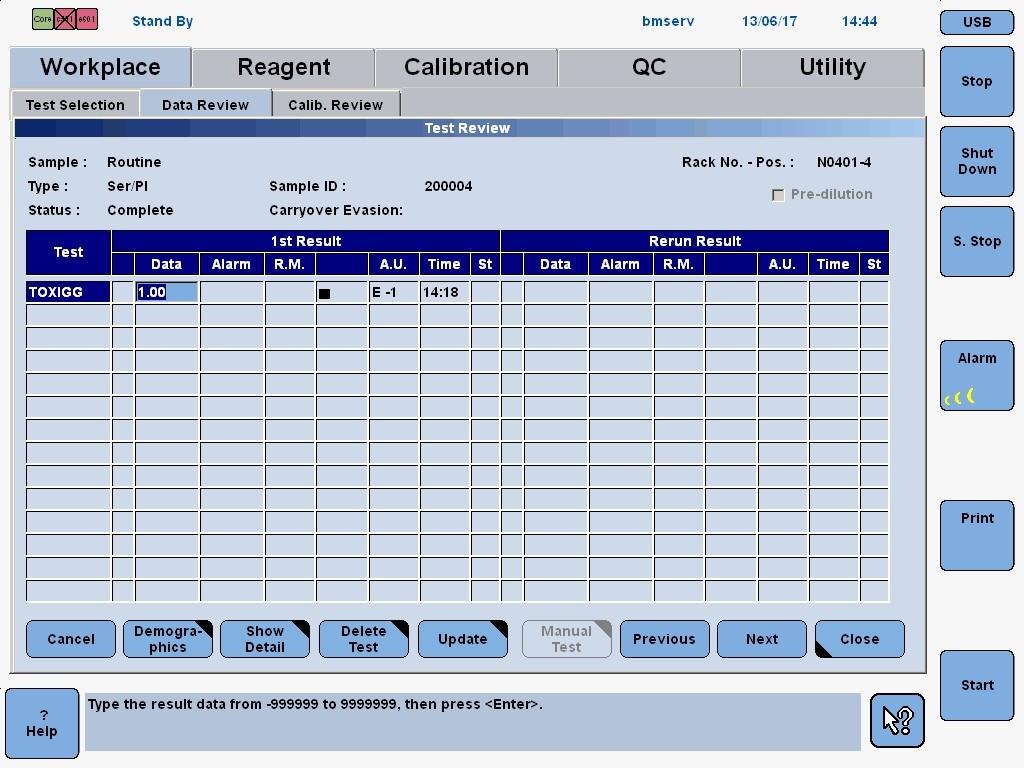The width and height of the screenshot is (1024, 768).
Task: Toggle the Pre-dilution checkbox
Action: pyautogui.click(x=778, y=195)
